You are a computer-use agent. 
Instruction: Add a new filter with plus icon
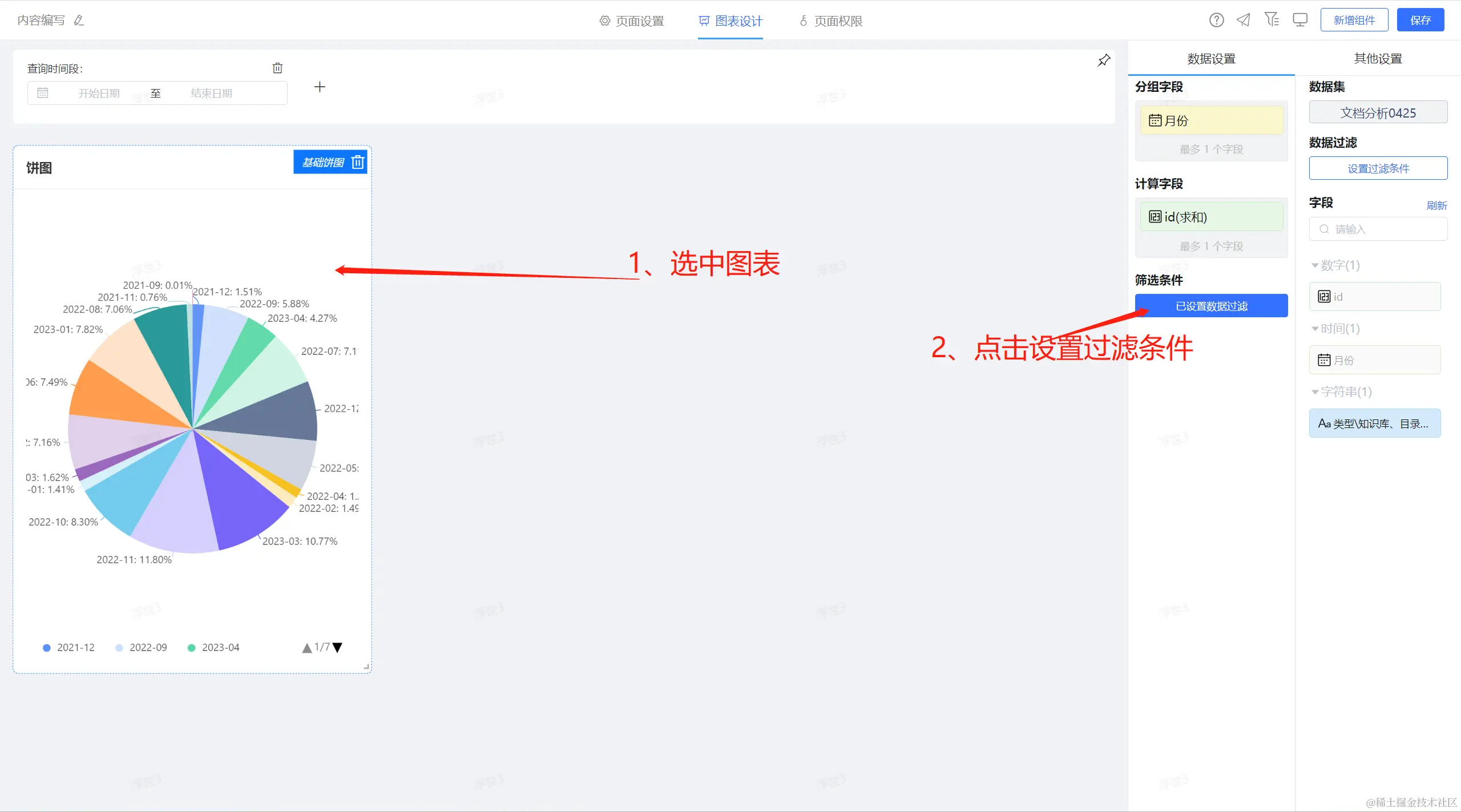[320, 87]
